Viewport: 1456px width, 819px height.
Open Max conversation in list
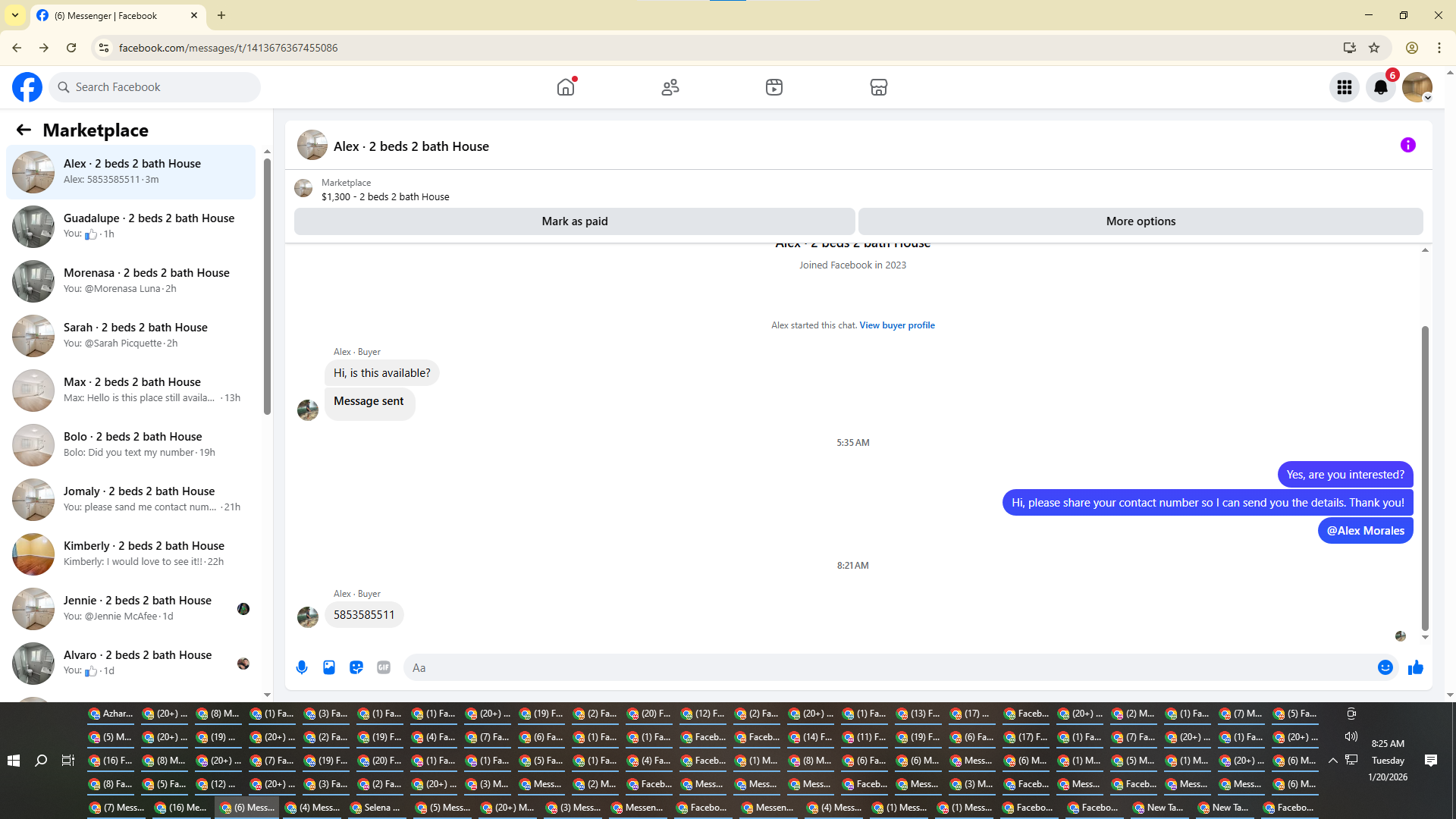click(x=131, y=391)
